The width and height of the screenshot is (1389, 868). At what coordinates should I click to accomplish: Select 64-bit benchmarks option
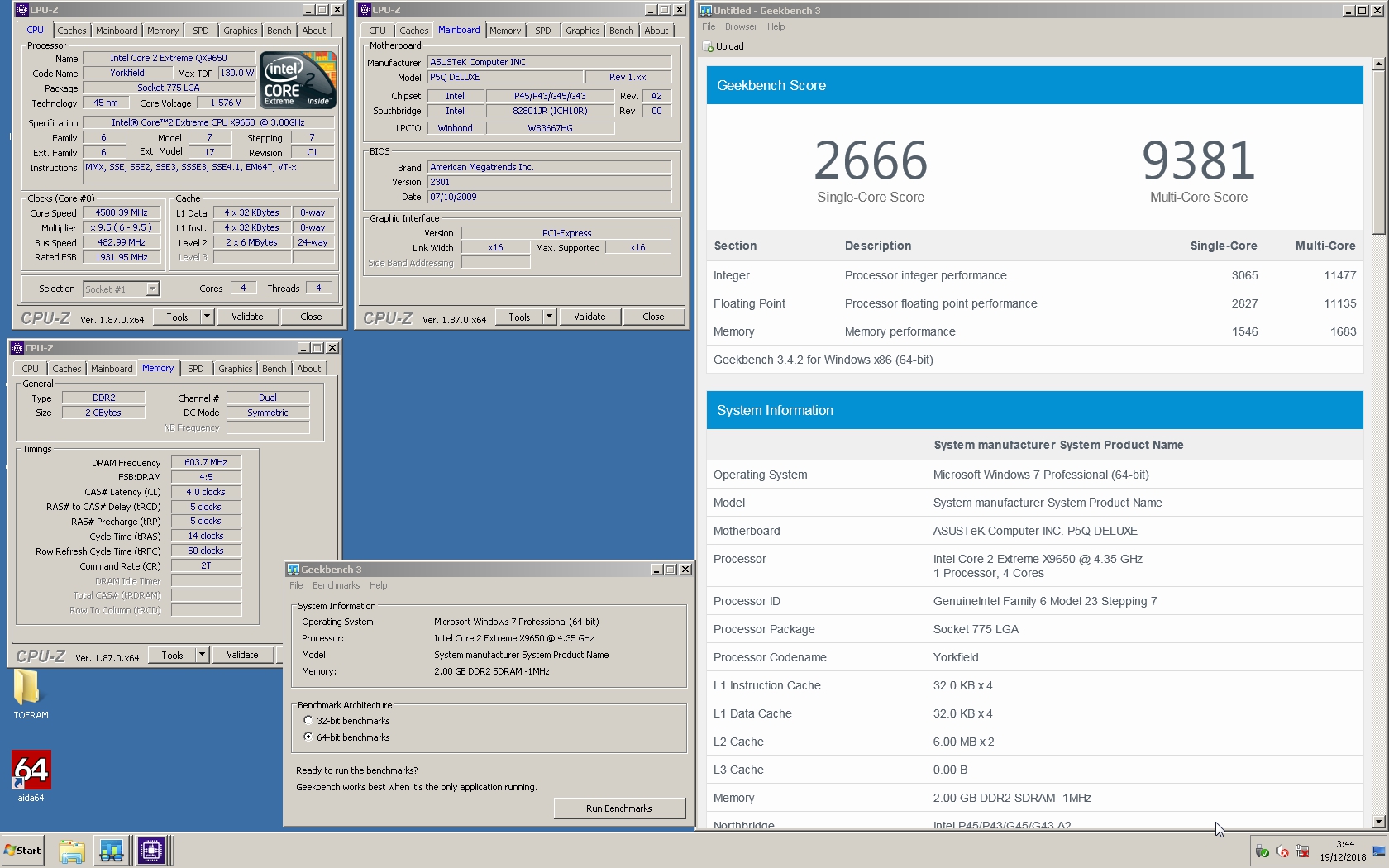(x=308, y=737)
